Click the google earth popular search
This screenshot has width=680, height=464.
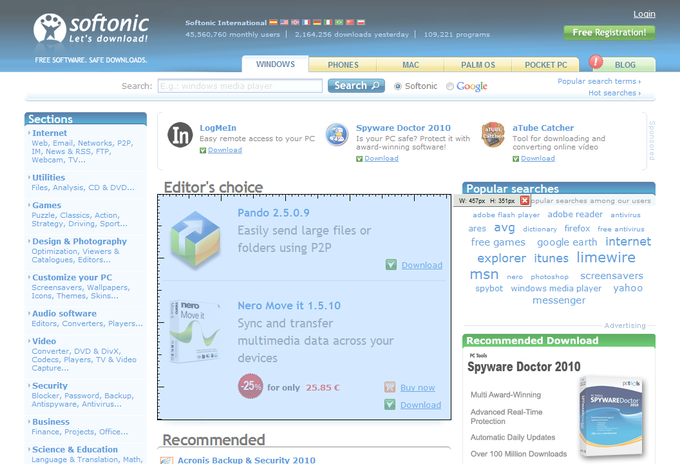tap(567, 242)
